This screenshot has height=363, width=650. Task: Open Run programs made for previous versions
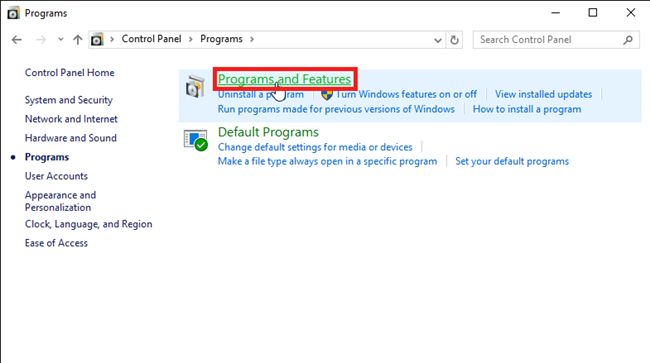pyautogui.click(x=336, y=109)
